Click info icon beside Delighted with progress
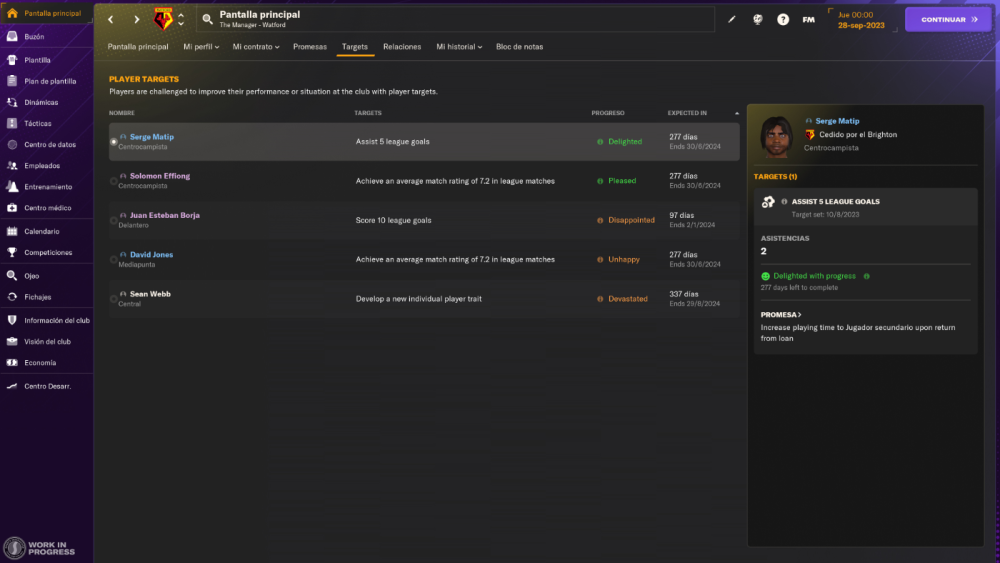The width and height of the screenshot is (1000, 563). [x=866, y=276]
